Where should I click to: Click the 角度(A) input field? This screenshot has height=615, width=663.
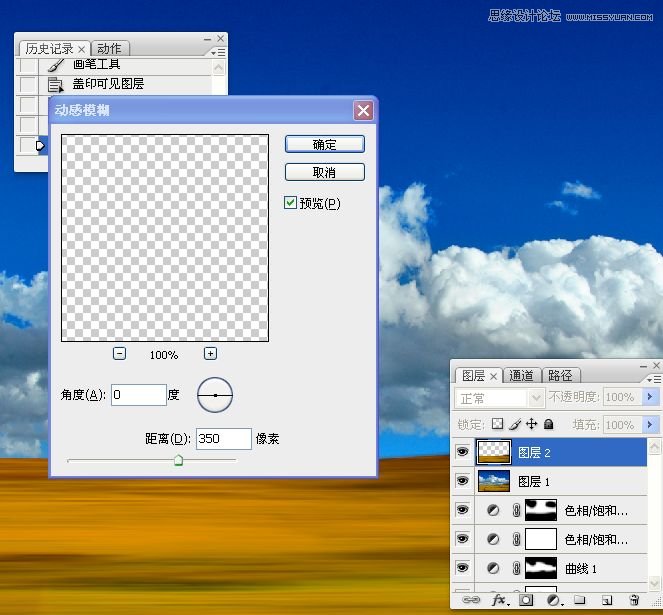tap(139, 395)
